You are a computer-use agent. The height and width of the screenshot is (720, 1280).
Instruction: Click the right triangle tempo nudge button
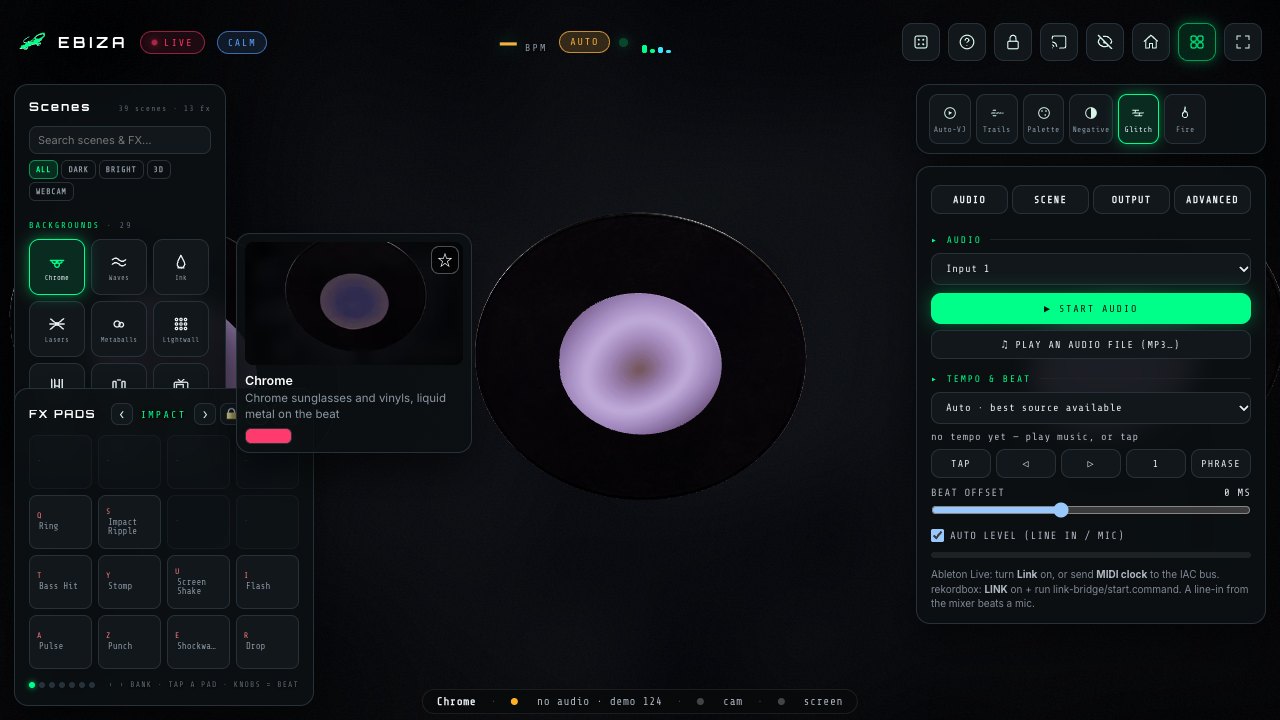pos(1091,463)
